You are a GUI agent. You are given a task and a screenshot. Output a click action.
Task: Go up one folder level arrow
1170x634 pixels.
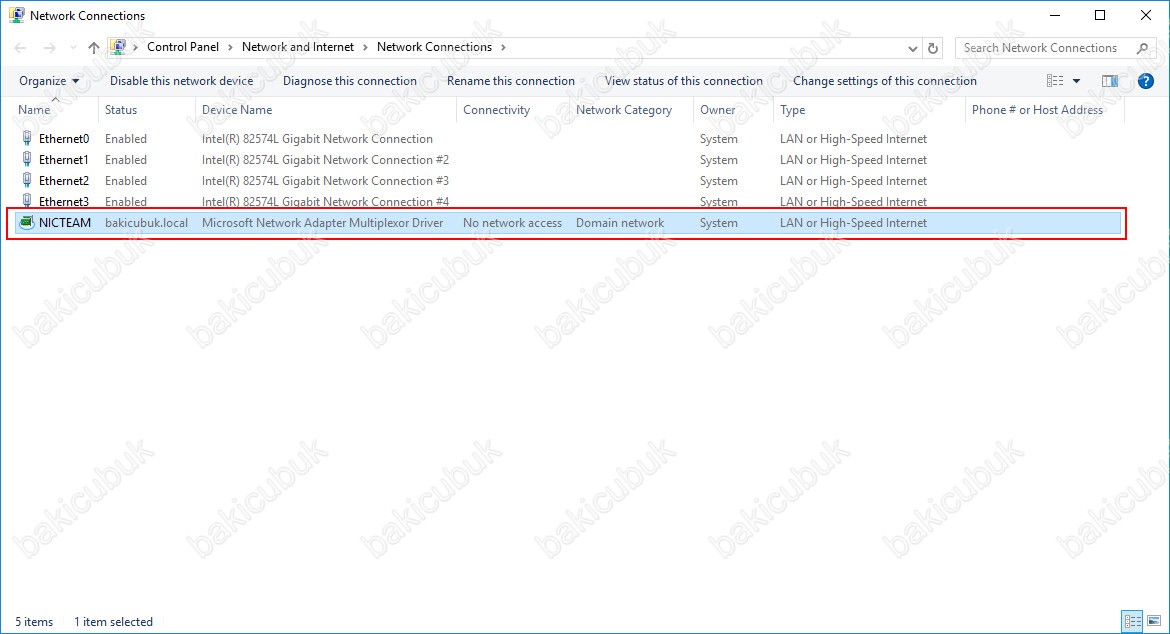pyautogui.click(x=94, y=47)
